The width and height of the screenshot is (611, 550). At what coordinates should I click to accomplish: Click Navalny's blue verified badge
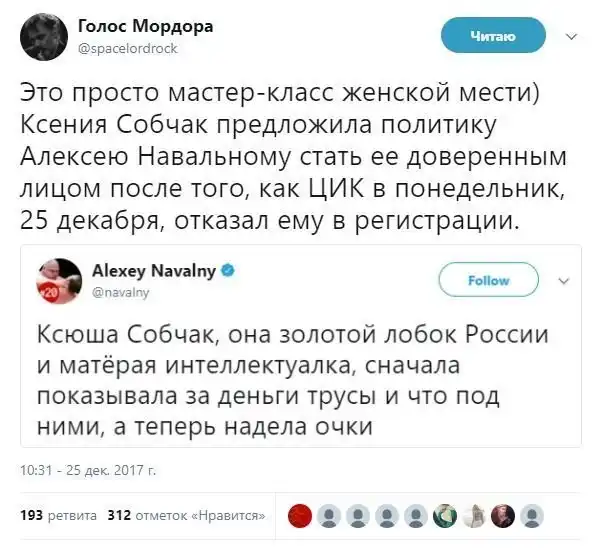point(227,271)
